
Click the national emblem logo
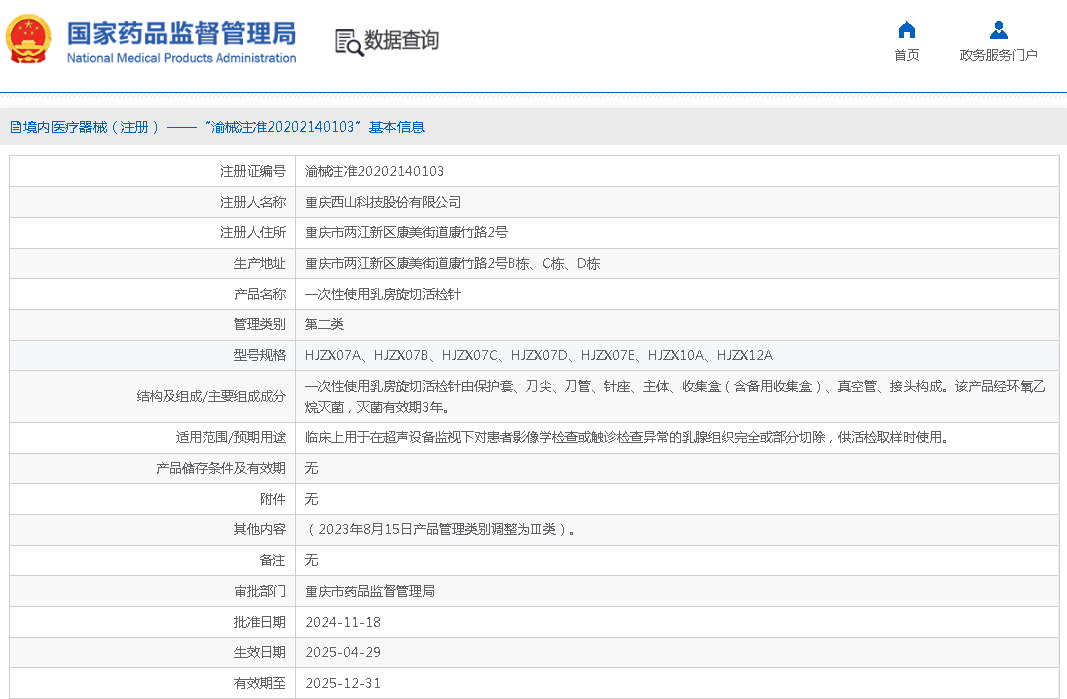(30, 40)
